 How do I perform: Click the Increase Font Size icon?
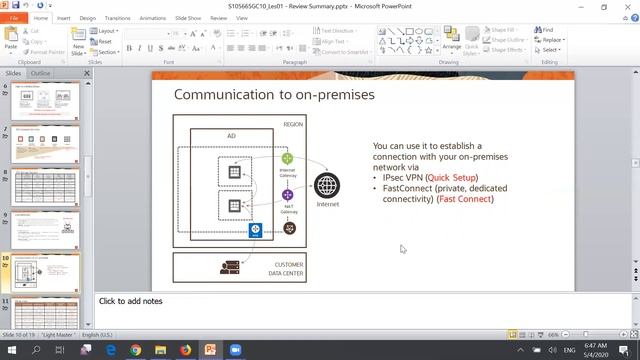(193, 34)
